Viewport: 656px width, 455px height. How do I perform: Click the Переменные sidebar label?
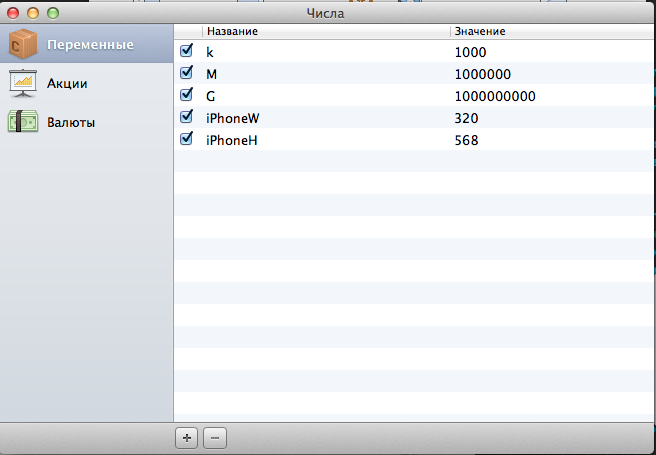click(x=90, y=45)
